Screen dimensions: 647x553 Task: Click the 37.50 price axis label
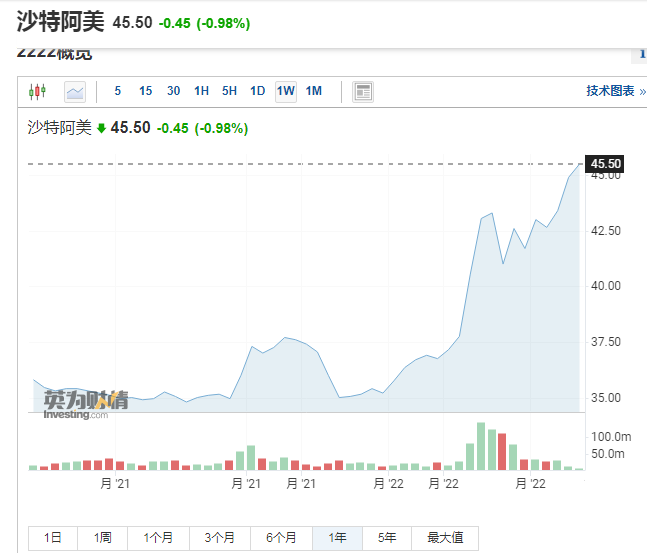click(606, 342)
